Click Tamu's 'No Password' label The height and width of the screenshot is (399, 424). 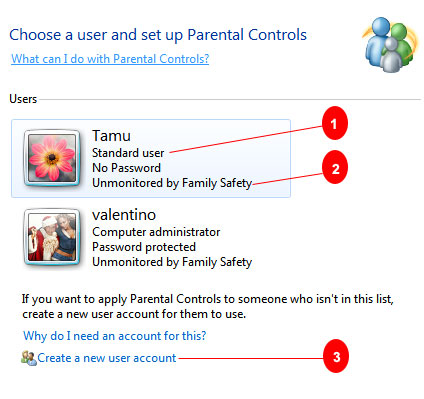[126, 168]
